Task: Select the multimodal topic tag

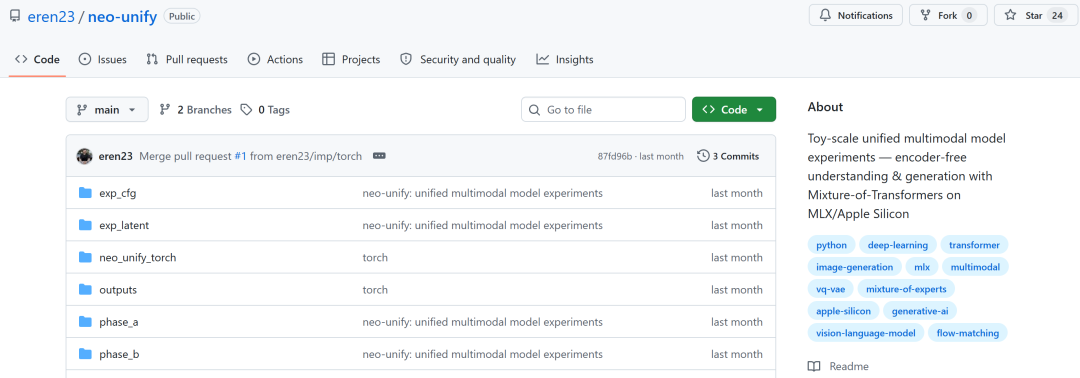Action: coord(975,266)
